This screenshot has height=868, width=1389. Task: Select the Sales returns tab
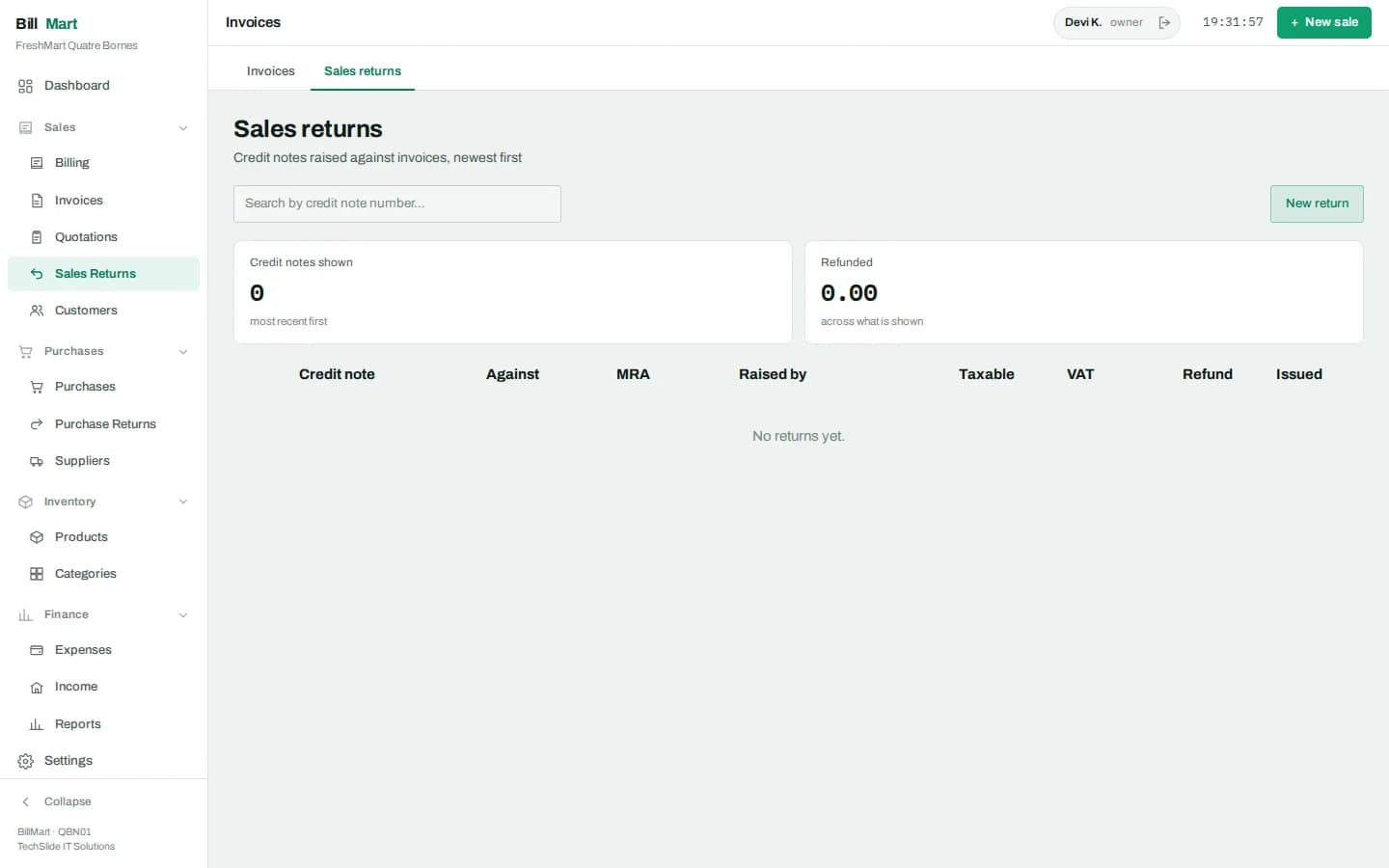(x=363, y=70)
